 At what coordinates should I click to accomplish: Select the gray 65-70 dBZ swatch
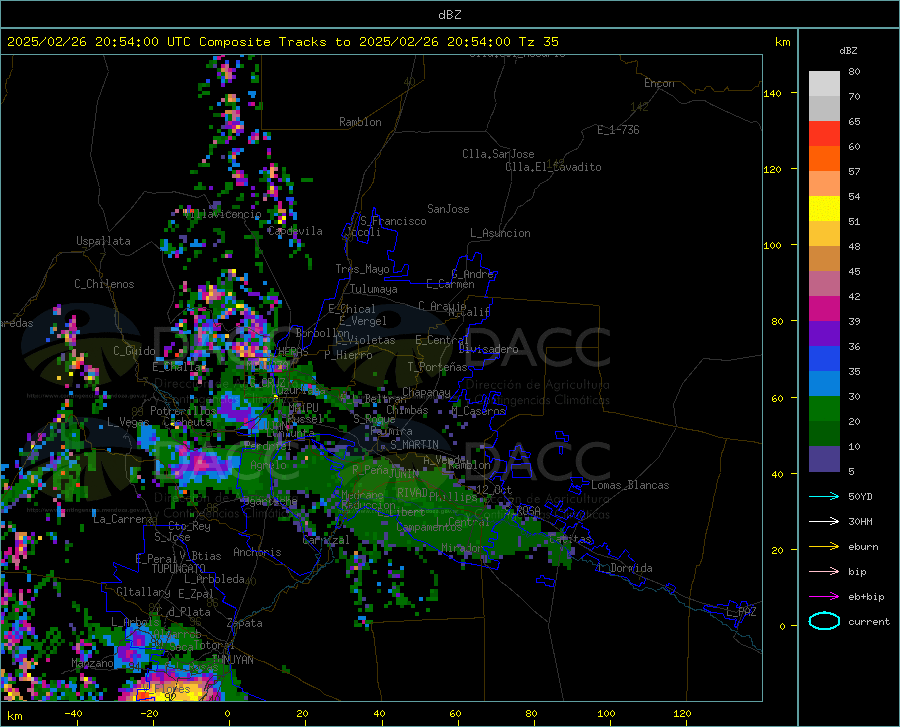[824, 109]
